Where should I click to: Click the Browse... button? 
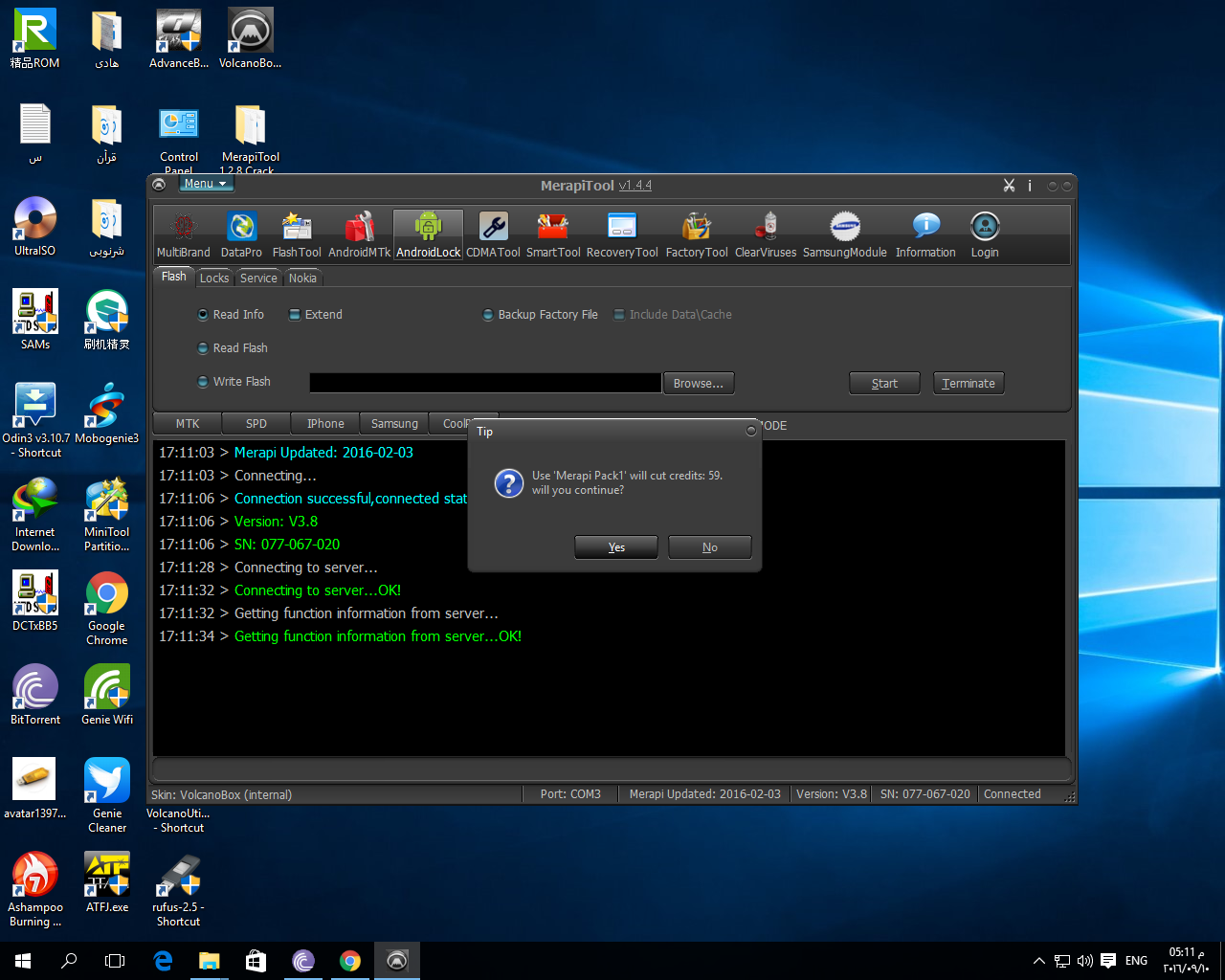coord(699,384)
